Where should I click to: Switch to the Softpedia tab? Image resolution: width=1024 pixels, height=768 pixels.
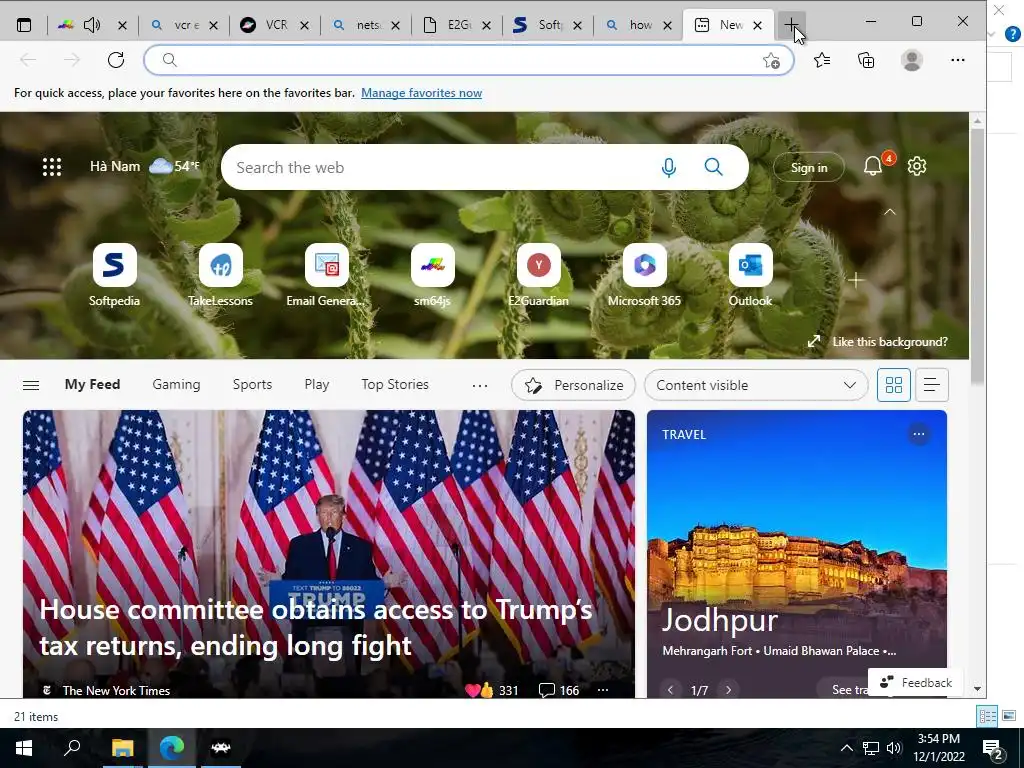tap(549, 25)
